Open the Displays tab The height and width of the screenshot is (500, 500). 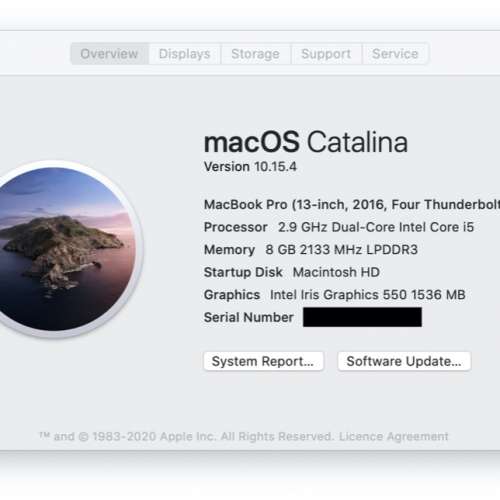tap(184, 54)
